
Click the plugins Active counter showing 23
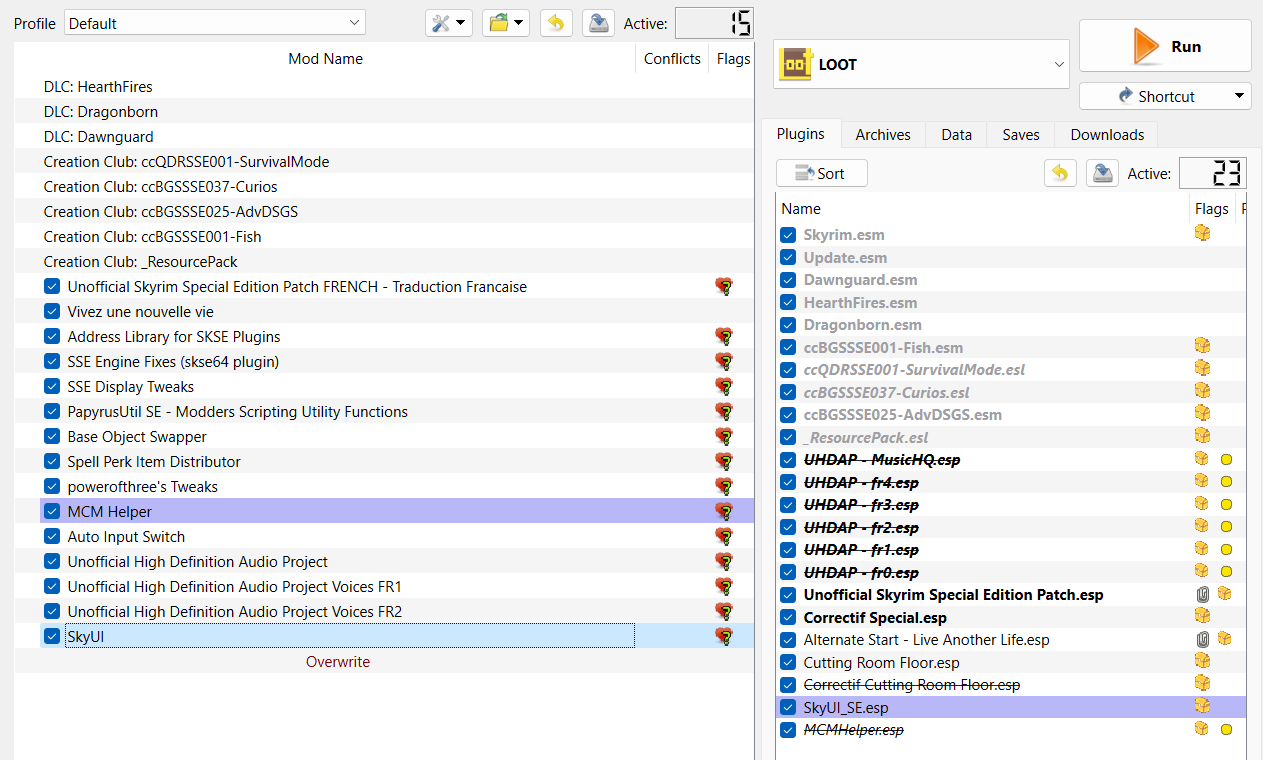click(1212, 173)
